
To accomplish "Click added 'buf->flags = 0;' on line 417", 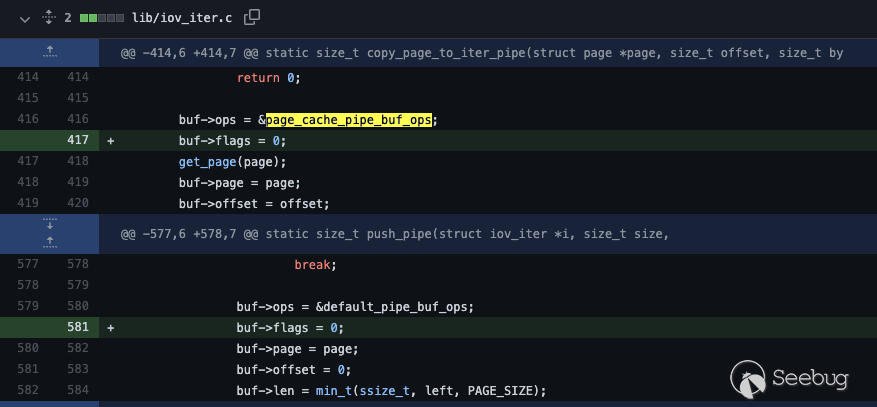I will click(232, 141).
